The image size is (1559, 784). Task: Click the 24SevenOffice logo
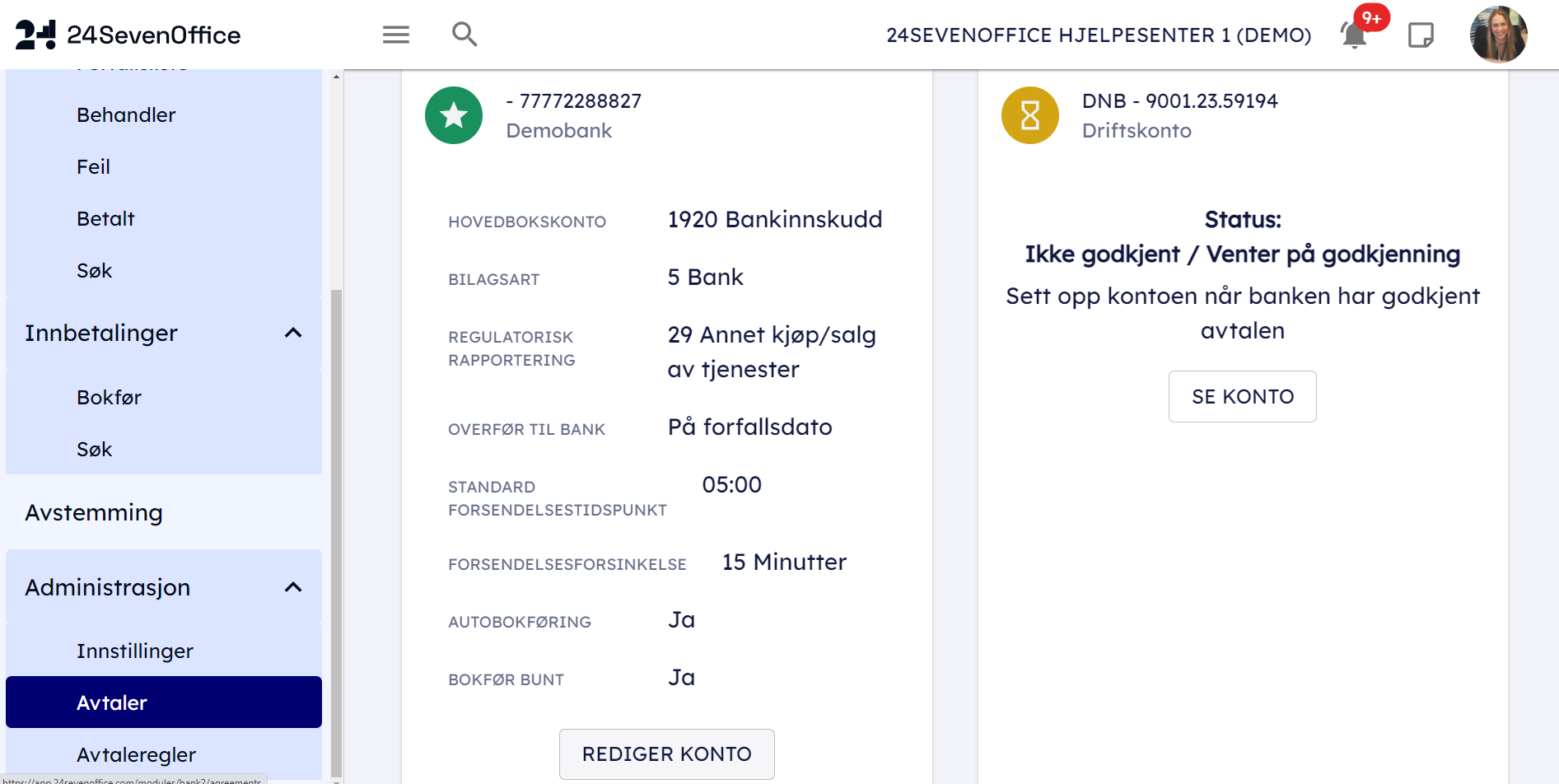click(x=128, y=35)
